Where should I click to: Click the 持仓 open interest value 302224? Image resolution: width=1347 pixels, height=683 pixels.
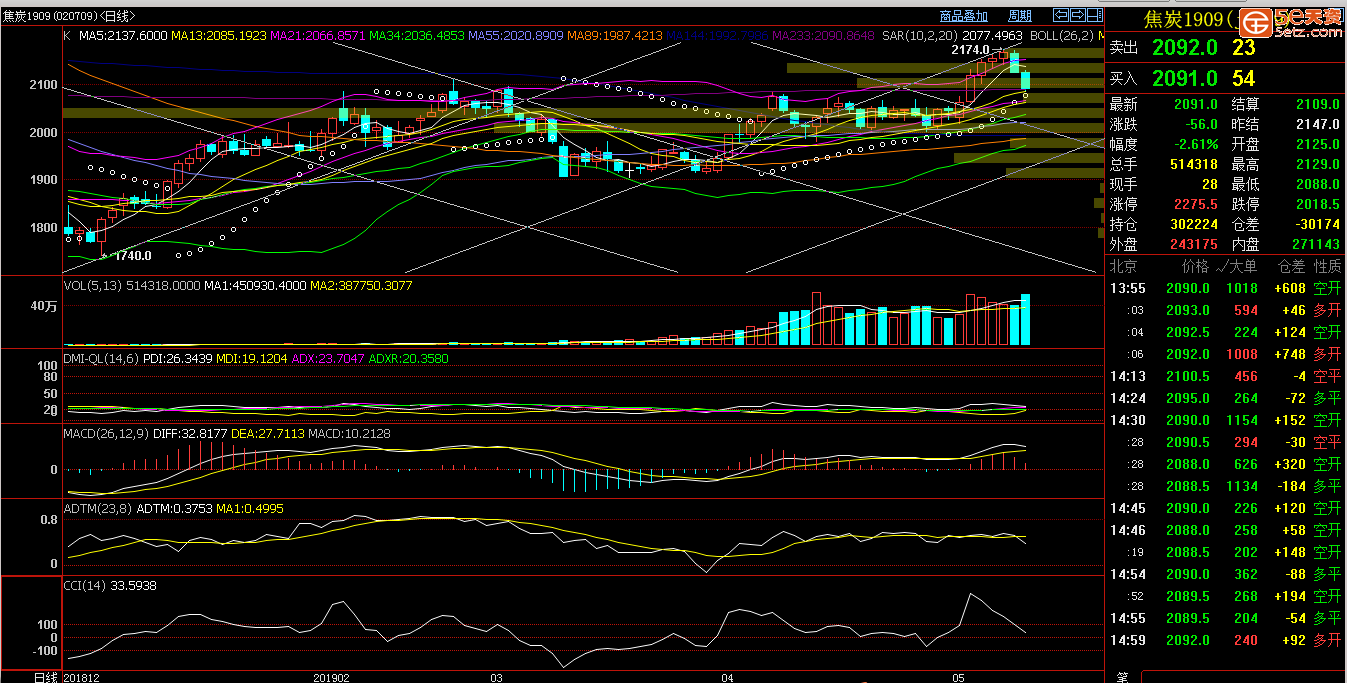pyautogui.click(x=1193, y=224)
